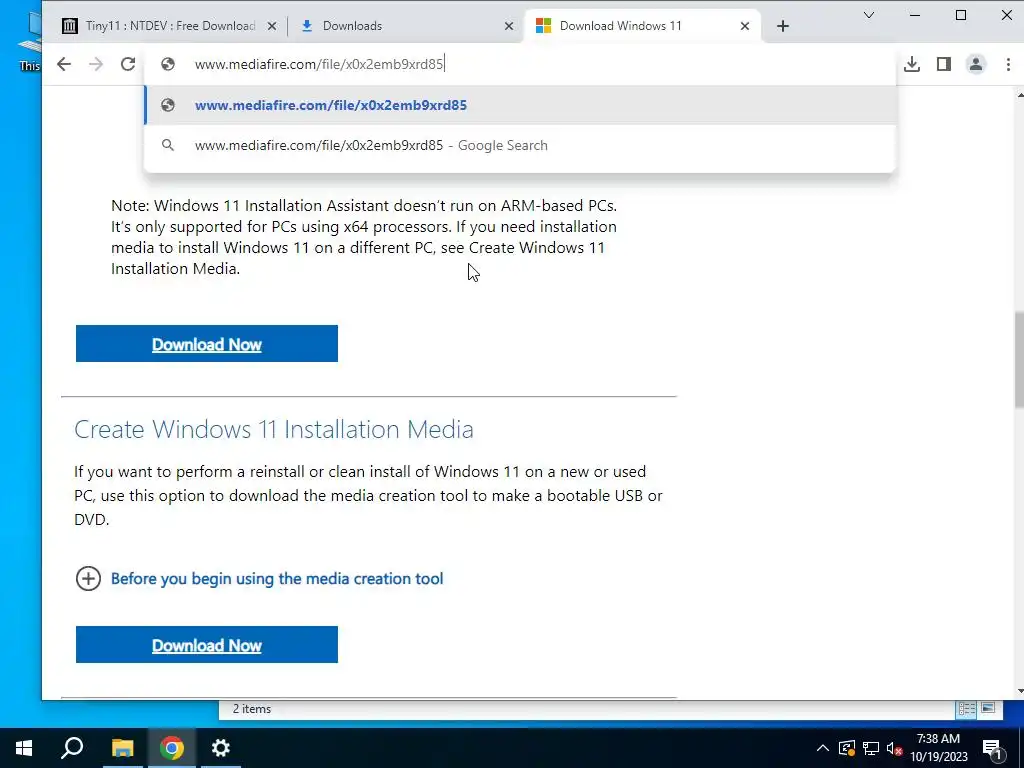Switch to the Downloads tab
This screenshot has width=1024, height=768.
pyautogui.click(x=405, y=26)
